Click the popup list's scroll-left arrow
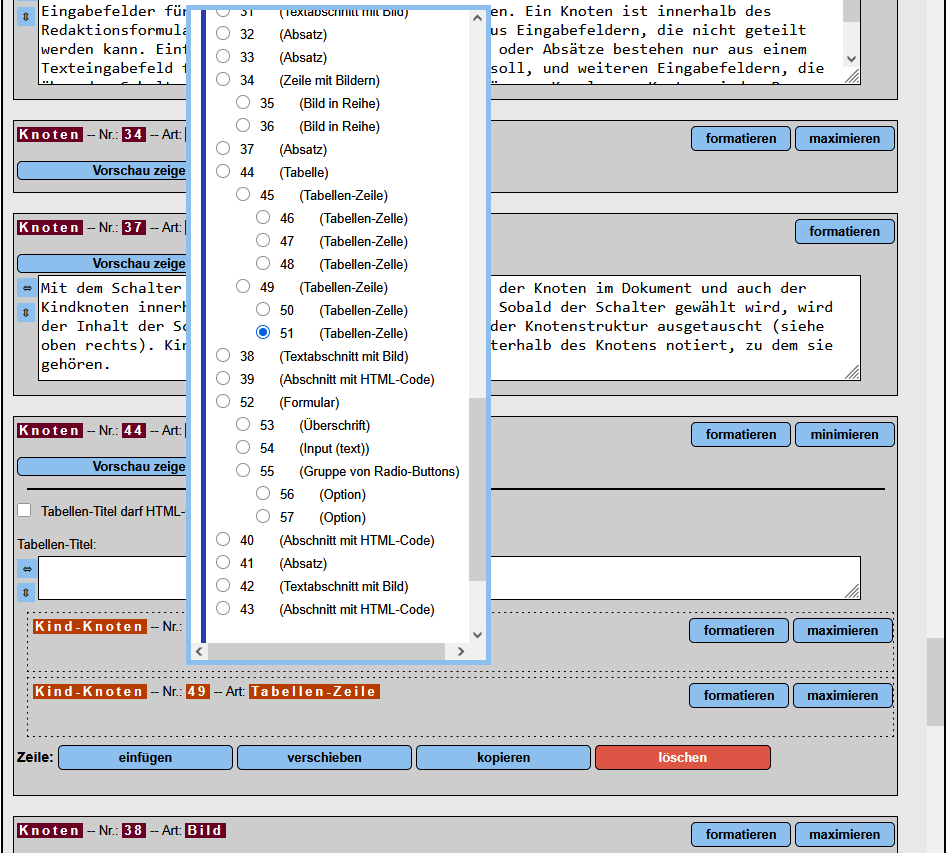This screenshot has width=946, height=853. 198,652
